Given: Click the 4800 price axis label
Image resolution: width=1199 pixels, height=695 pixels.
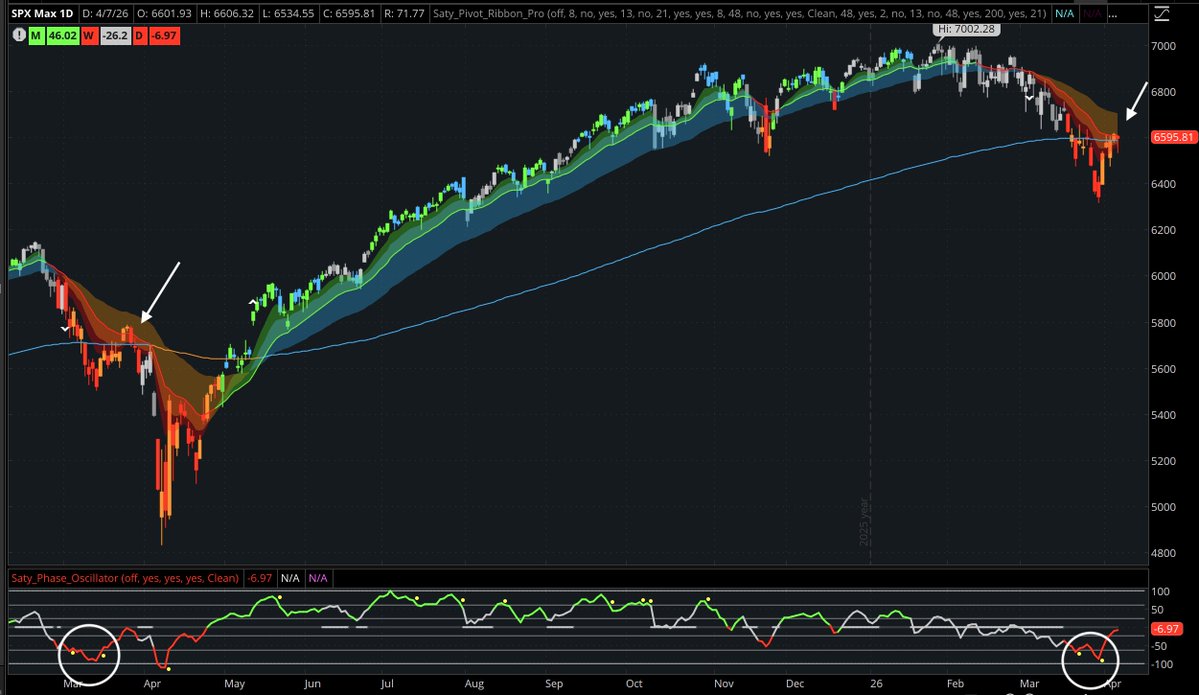Looking at the screenshot, I should tap(1163, 553).
